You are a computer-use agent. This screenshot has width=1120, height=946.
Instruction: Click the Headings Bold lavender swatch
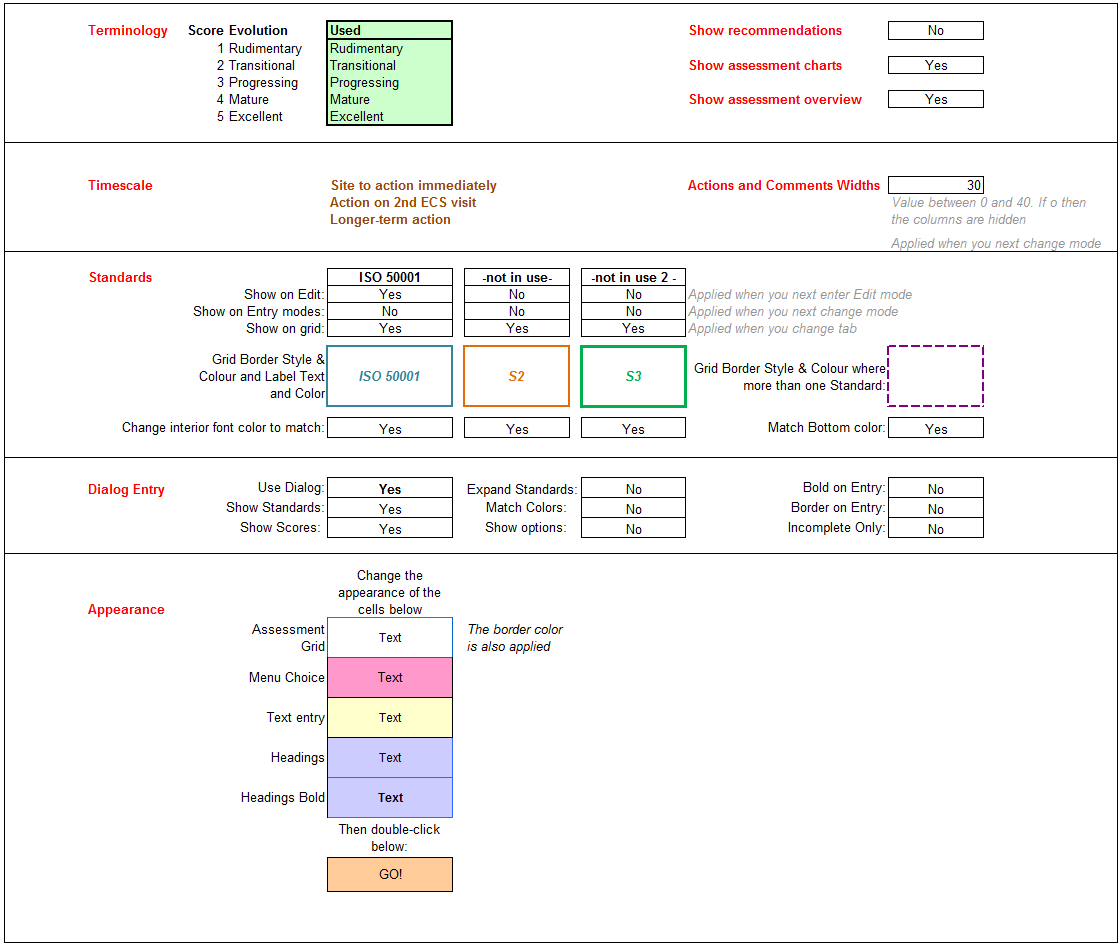click(x=389, y=797)
